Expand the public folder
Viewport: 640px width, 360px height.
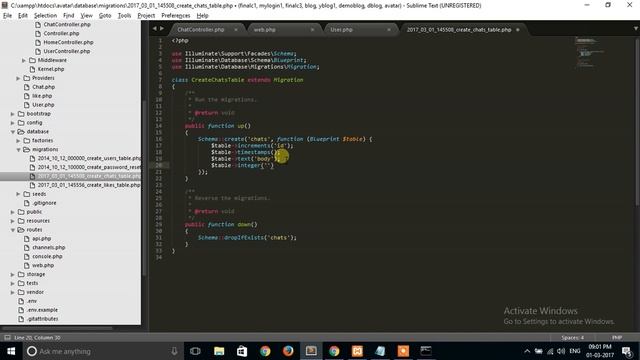(x=12, y=212)
